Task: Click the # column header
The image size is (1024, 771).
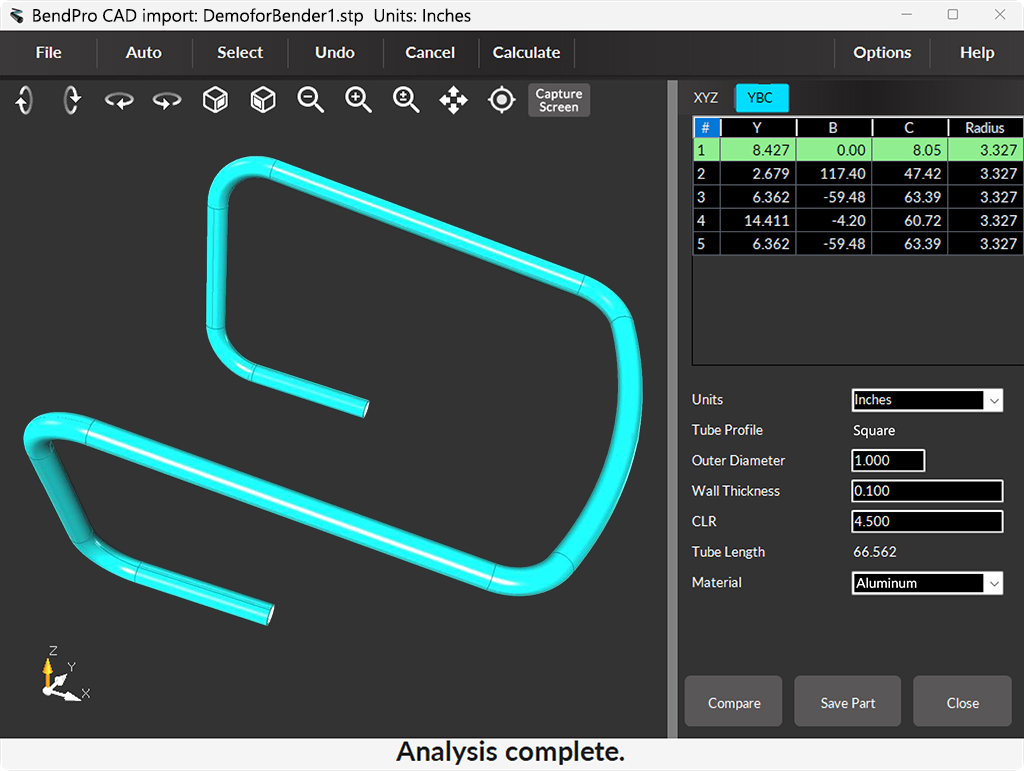Action: point(706,127)
